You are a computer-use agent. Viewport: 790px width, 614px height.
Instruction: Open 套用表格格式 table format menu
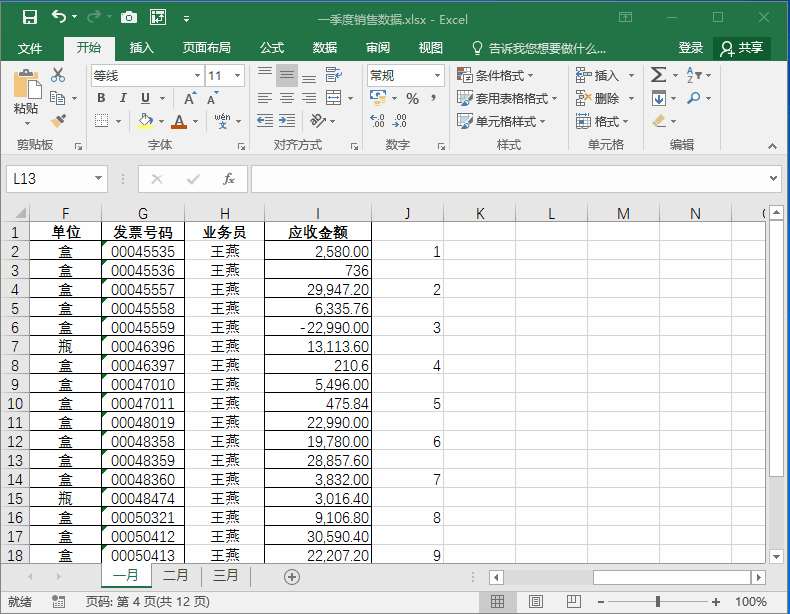coord(507,98)
